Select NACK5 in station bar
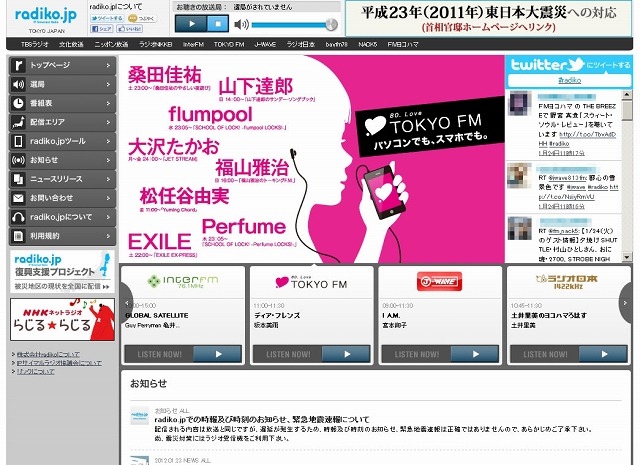Viewport: 640px width, 465px height. pos(367,44)
